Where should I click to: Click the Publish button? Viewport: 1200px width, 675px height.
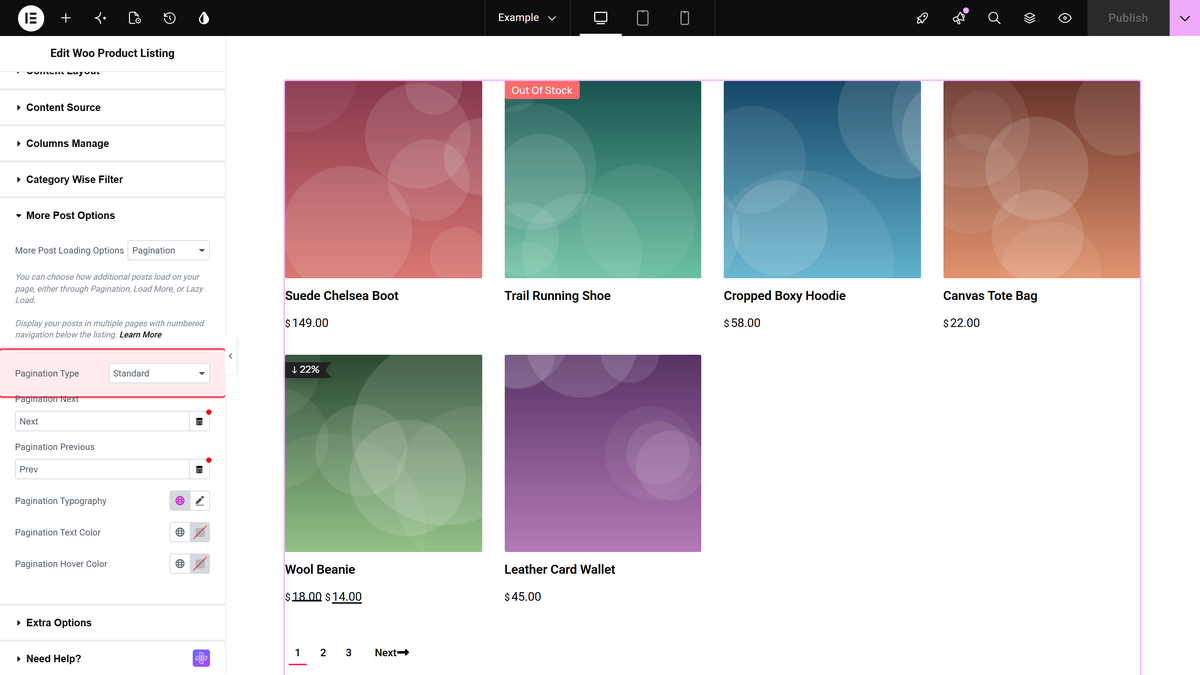(1128, 18)
